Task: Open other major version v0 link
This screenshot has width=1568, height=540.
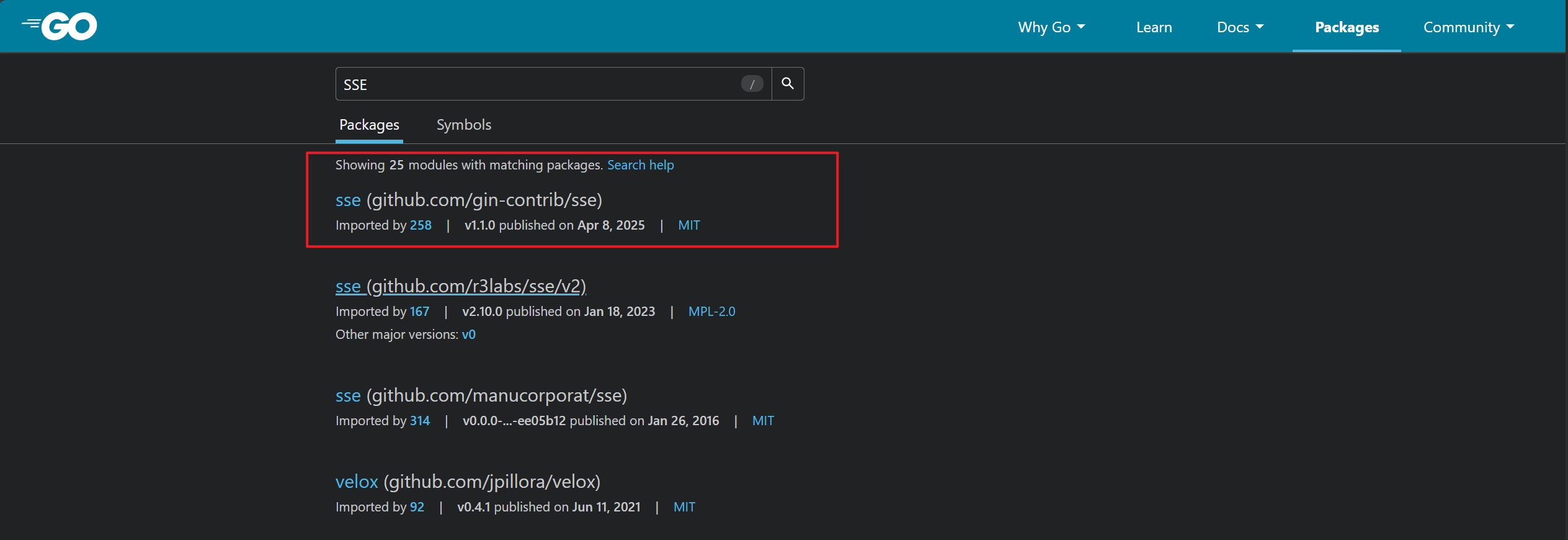Action: point(469,335)
